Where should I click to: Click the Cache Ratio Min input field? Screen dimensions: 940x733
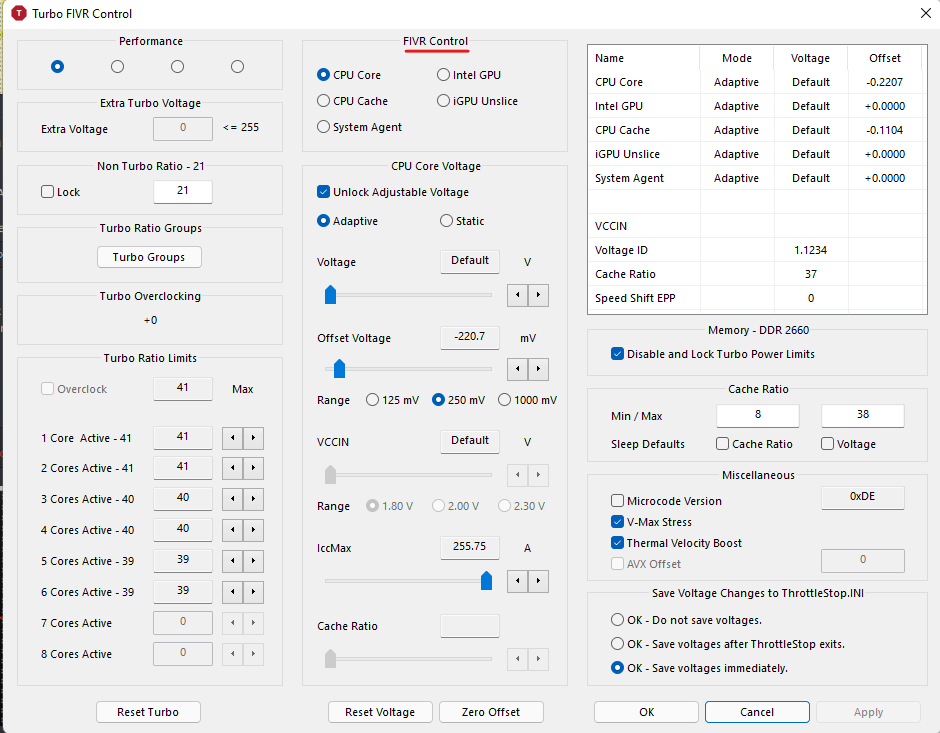758,415
